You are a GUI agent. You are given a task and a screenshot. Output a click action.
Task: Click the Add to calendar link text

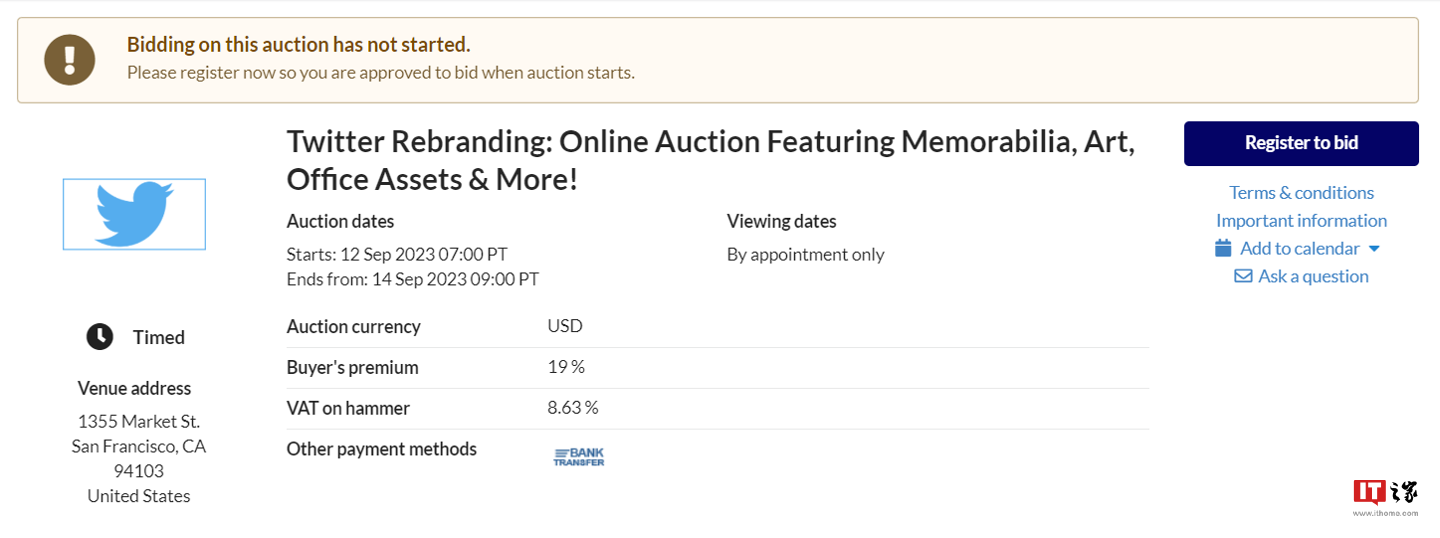[x=1299, y=248]
